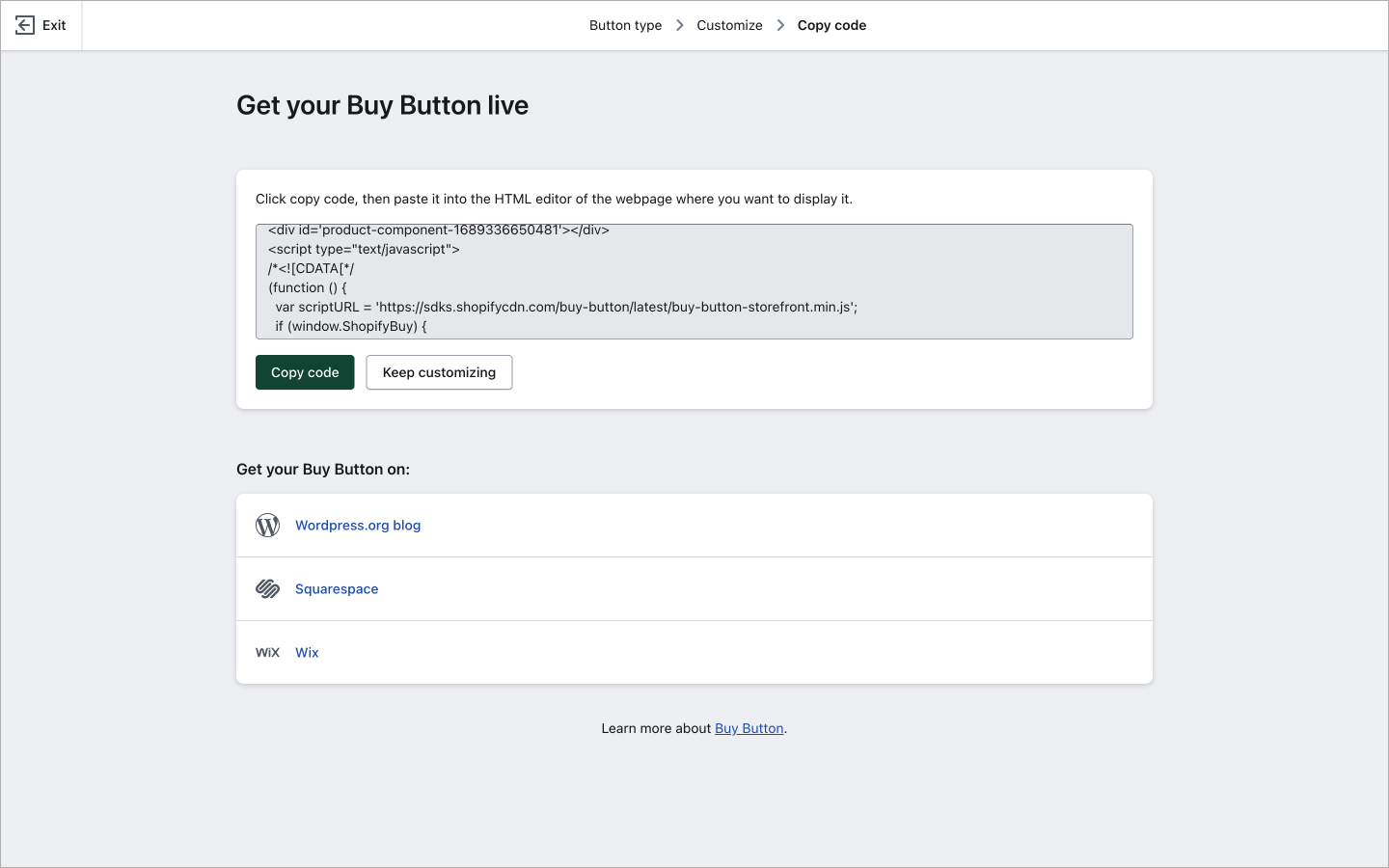This screenshot has height=868, width=1389.
Task: Open the Wordpress.org blog link
Action: point(358,526)
